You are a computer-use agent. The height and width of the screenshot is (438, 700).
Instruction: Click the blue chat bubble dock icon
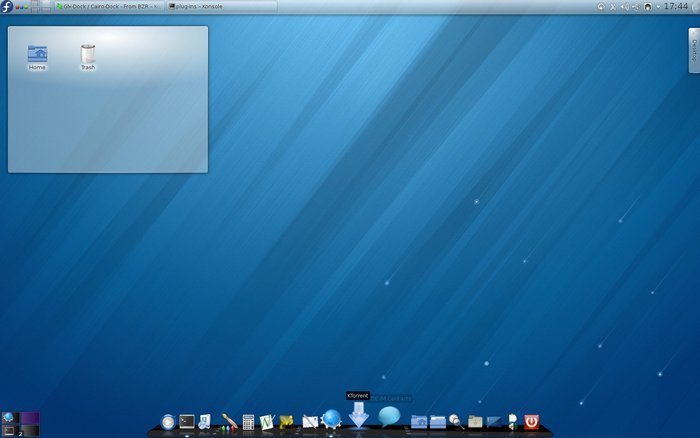[x=389, y=416]
